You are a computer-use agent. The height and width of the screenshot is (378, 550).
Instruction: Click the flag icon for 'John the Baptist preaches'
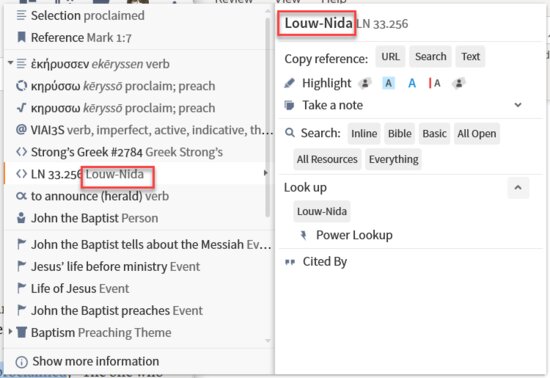[21, 310]
